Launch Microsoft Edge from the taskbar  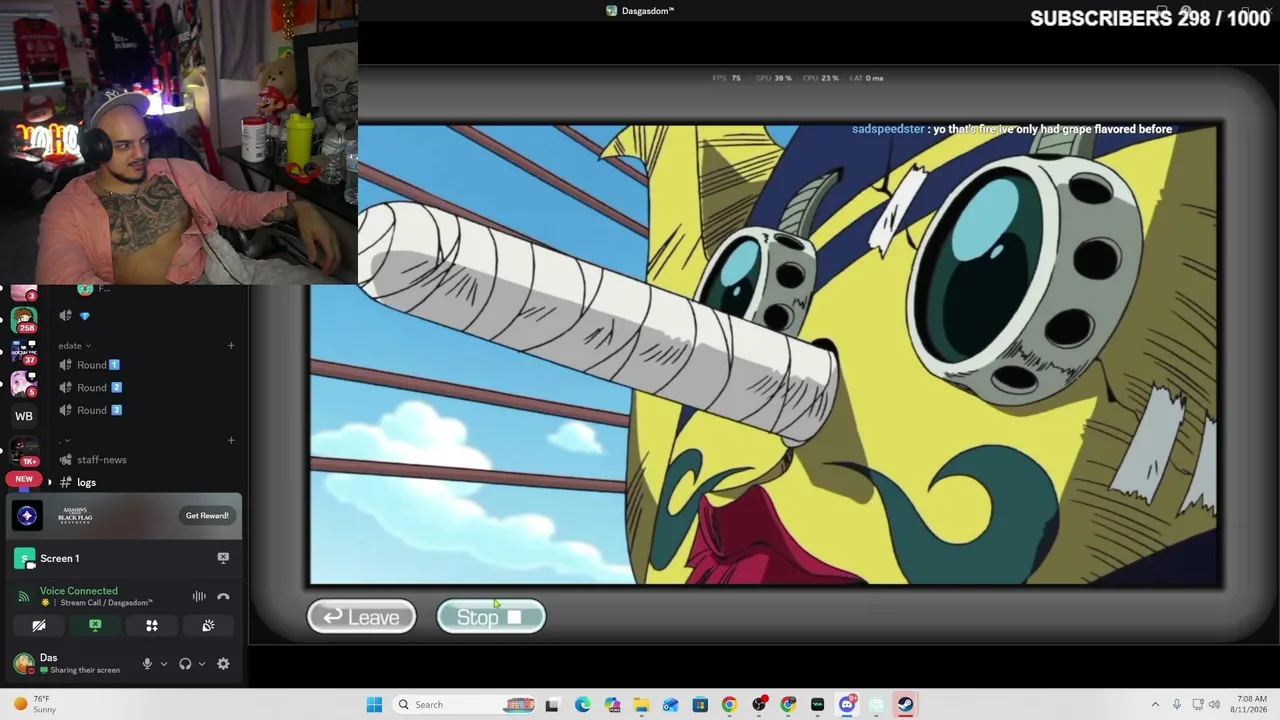coord(583,705)
